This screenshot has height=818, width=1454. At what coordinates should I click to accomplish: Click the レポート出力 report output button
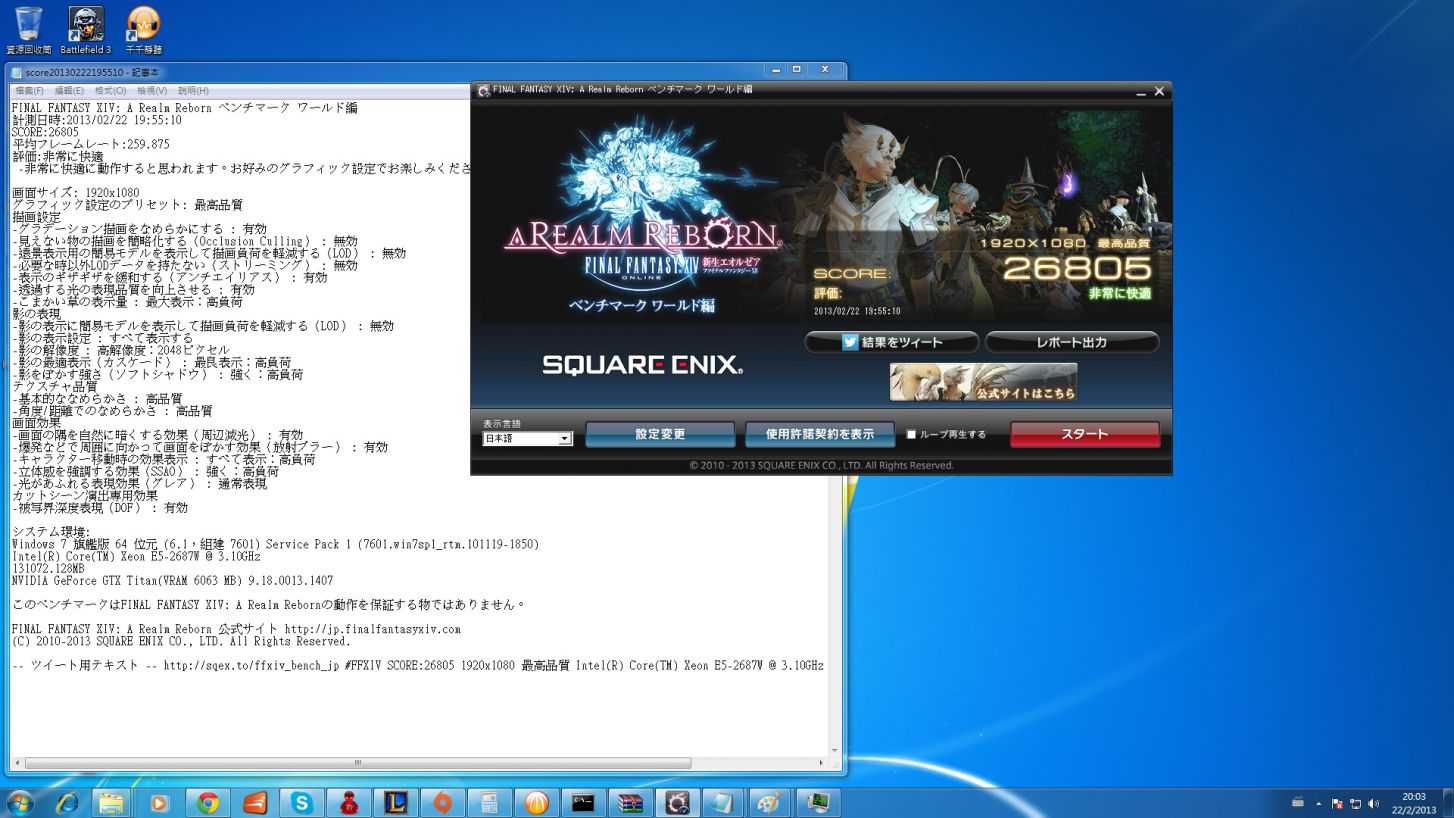pyautogui.click(x=1071, y=342)
